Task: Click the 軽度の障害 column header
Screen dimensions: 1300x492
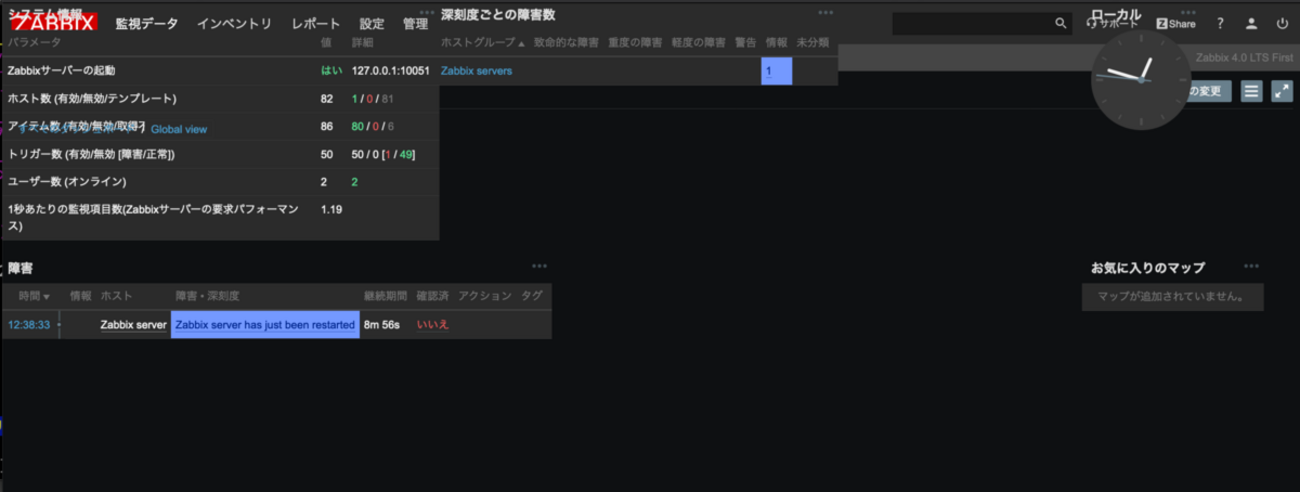Action: [x=699, y=43]
